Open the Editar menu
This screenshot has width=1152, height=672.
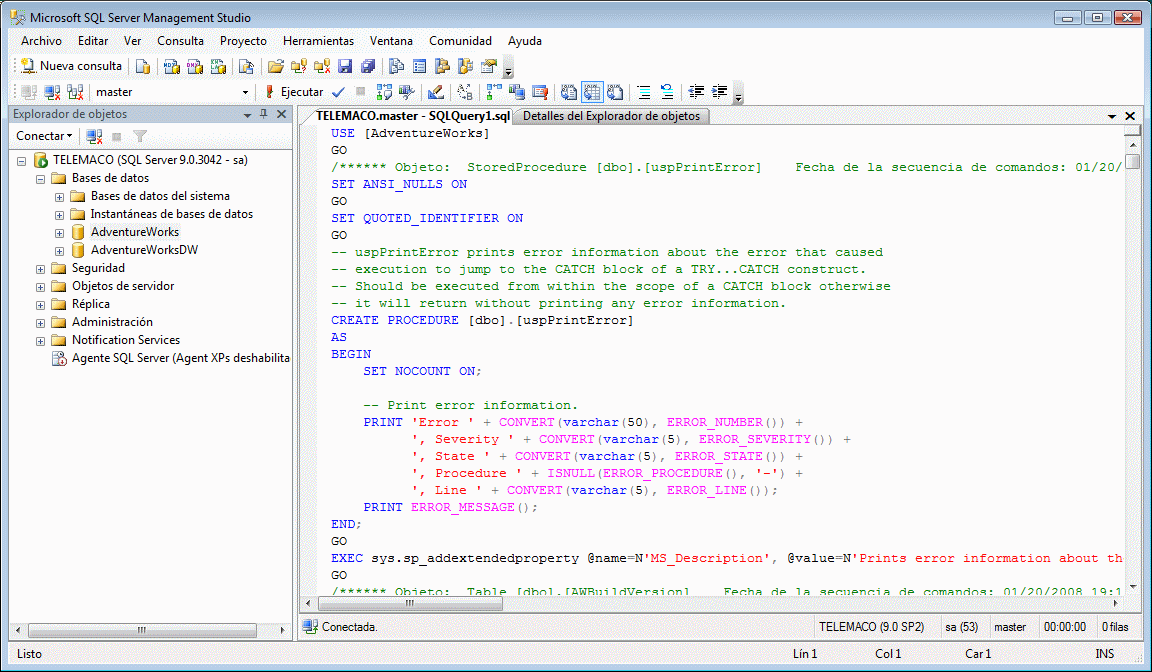(93, 41)
